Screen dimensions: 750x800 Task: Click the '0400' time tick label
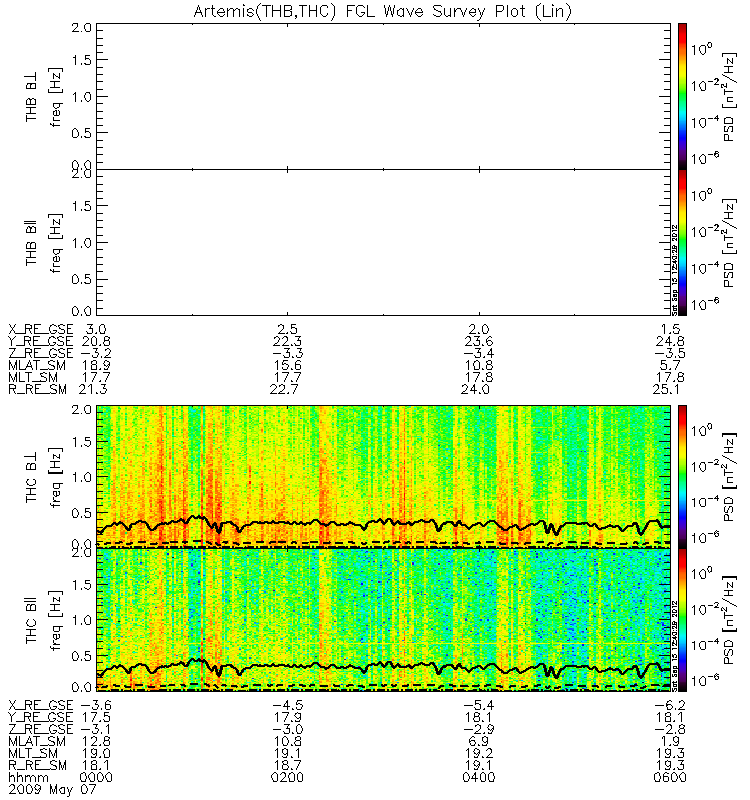[x=479, y=778]
